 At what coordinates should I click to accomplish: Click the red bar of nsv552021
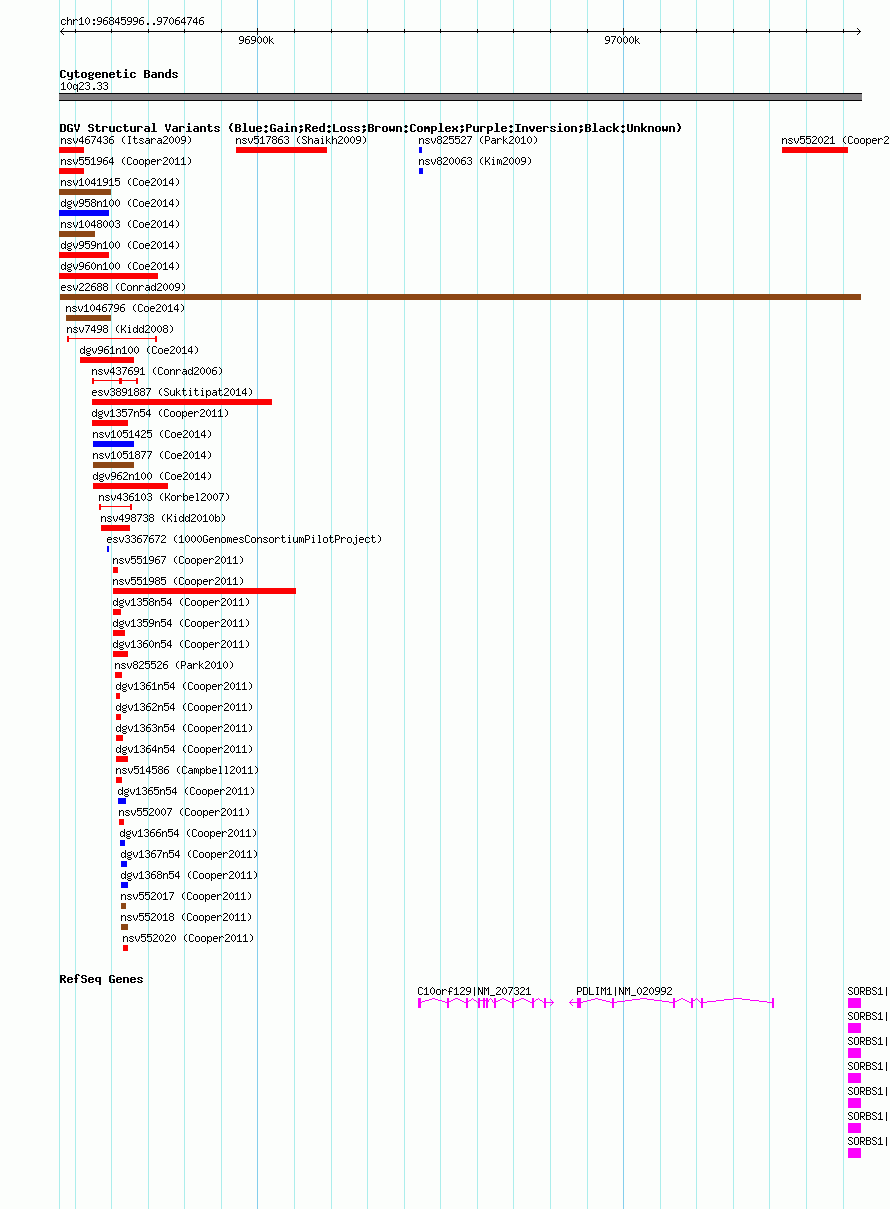point(814,150)
